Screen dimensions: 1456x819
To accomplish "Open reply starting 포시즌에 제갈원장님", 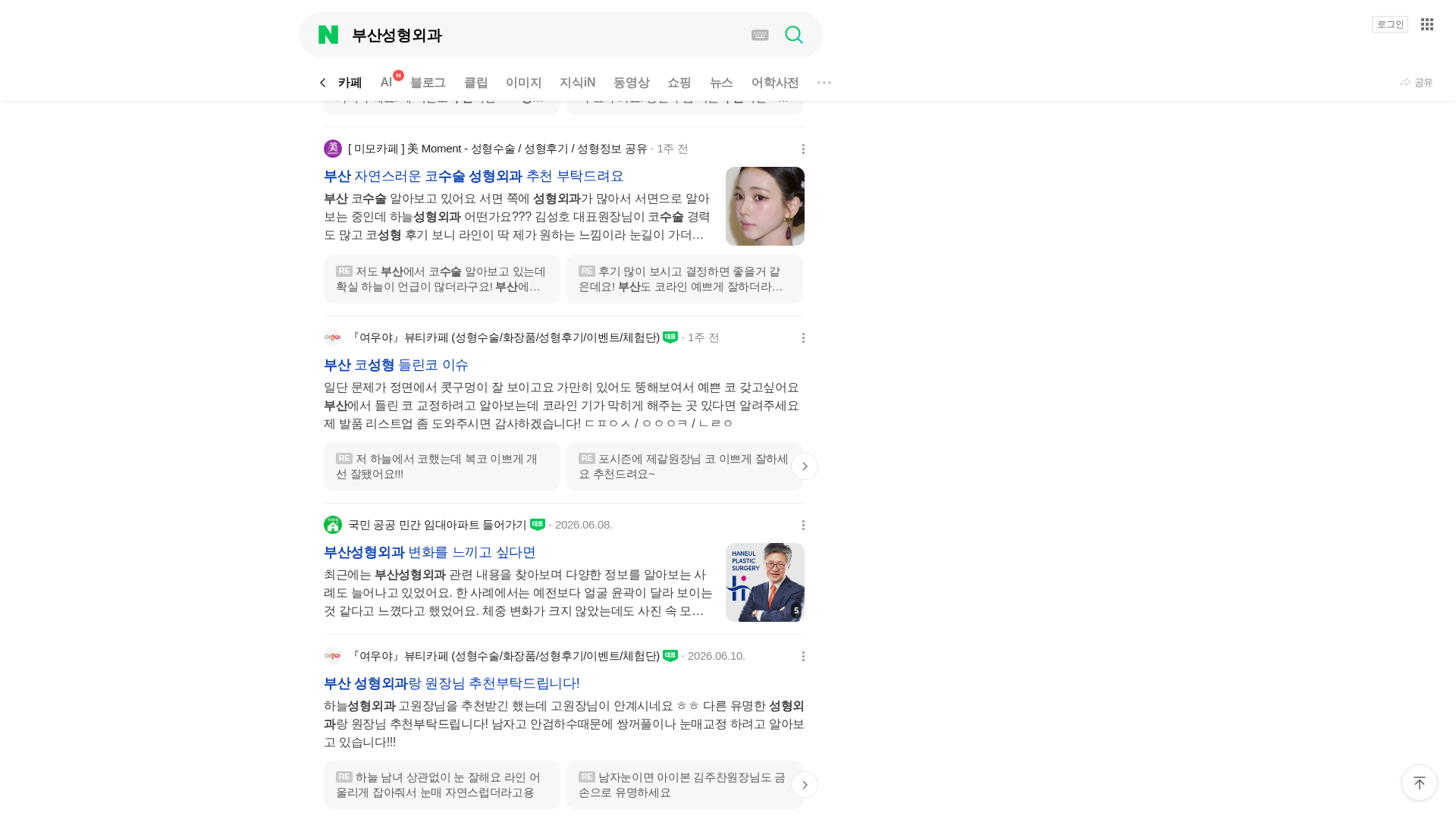I will (x=685, y=466).
